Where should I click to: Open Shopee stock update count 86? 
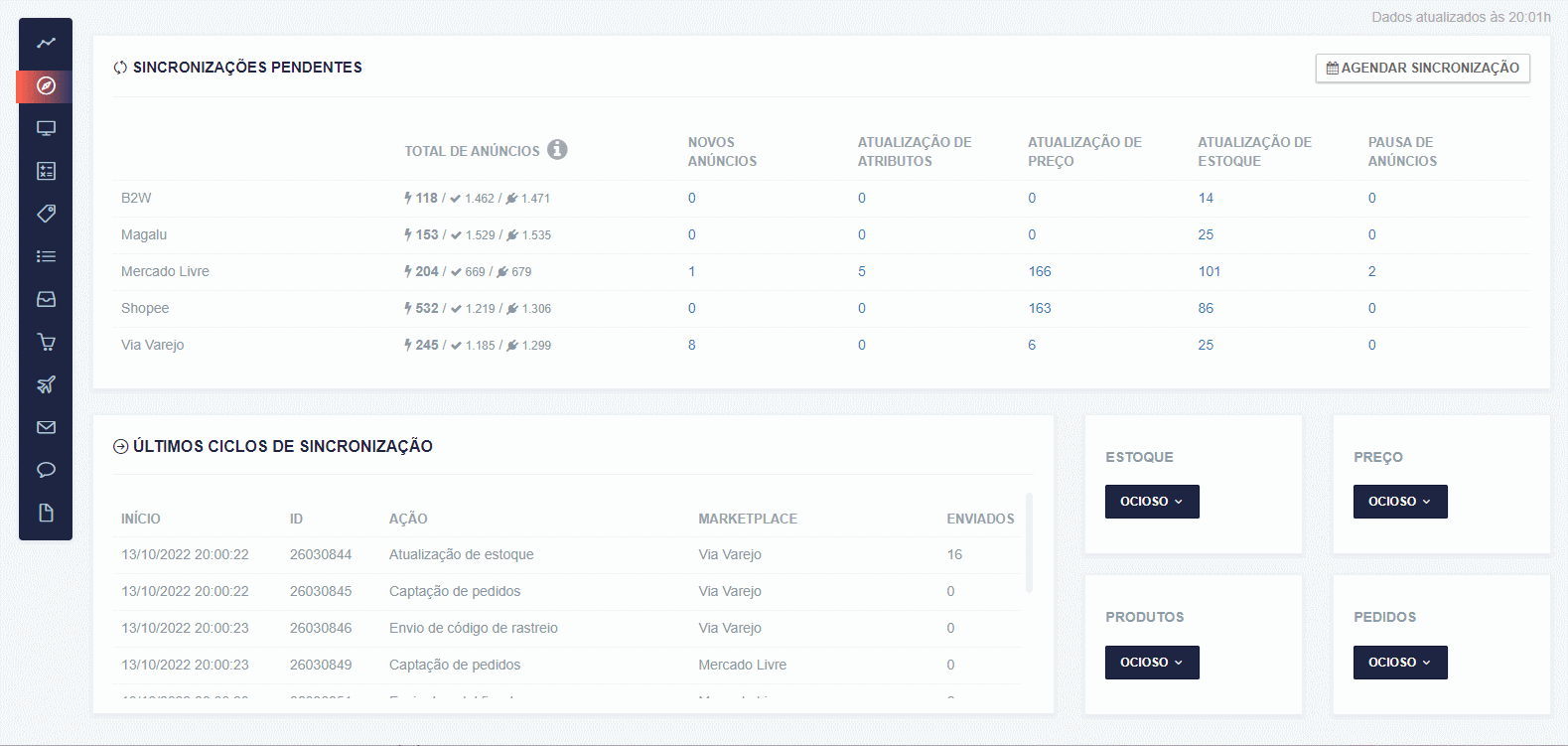(x=1206, y=308)
